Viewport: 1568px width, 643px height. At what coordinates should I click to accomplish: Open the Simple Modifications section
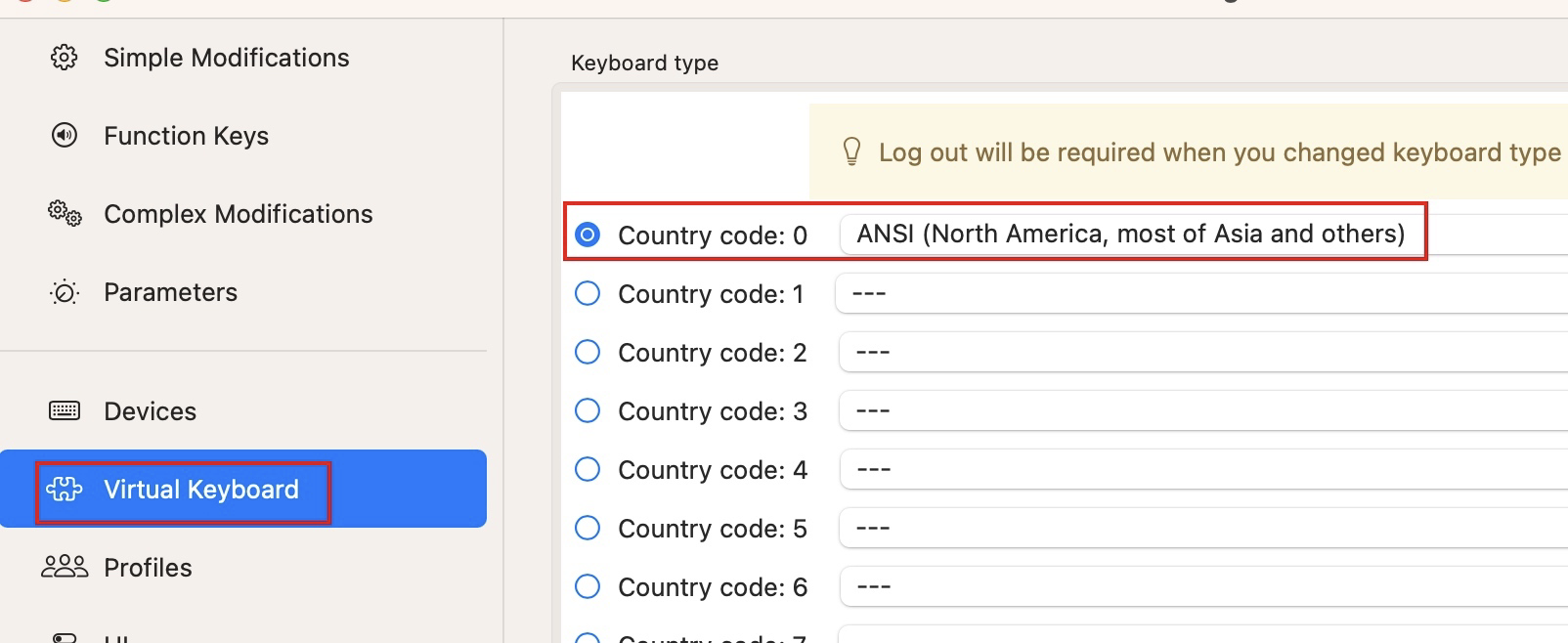[226, 58]
